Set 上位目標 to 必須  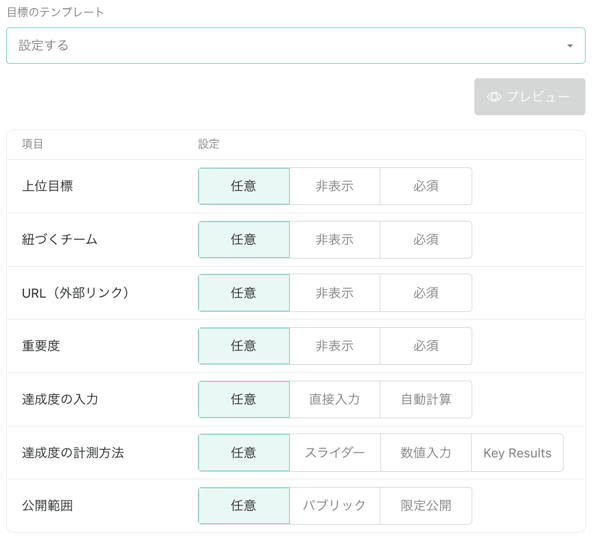tap(426, 186)
